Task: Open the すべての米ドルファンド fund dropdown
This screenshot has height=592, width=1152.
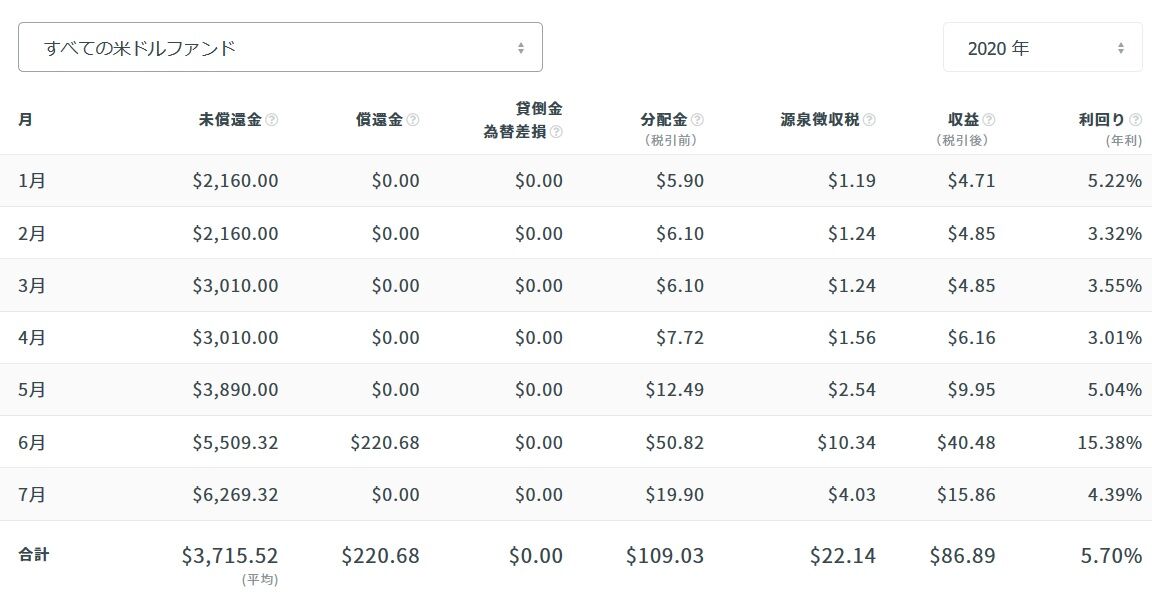Action: point(280,47)
